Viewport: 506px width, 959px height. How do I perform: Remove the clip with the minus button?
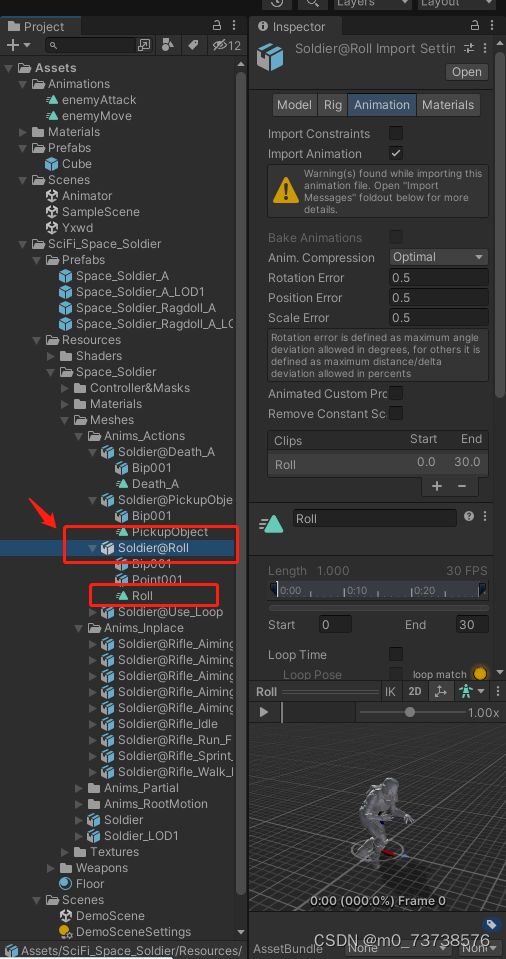coord(462,486)
